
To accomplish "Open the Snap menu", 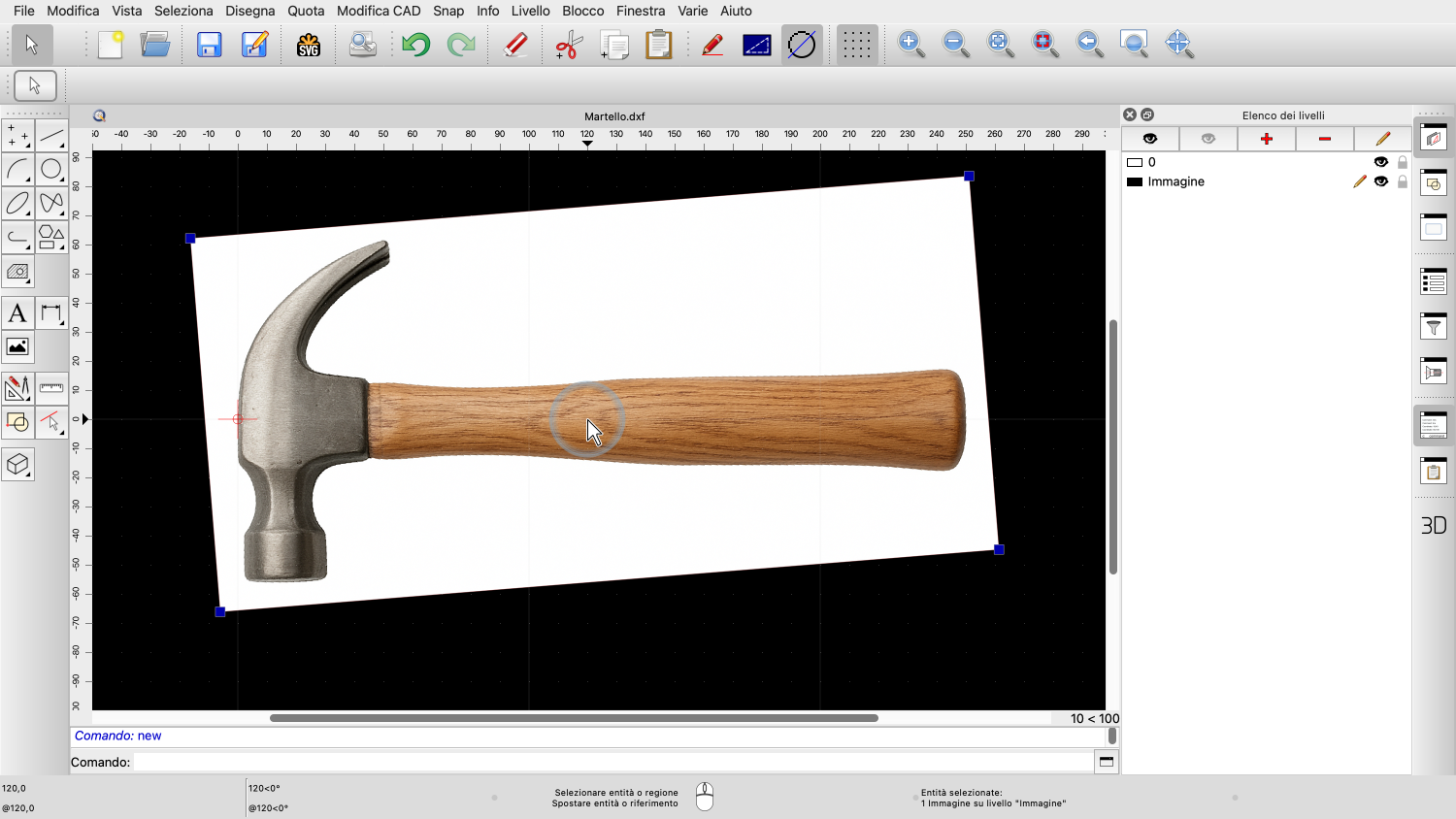I will [x=448, y=11].
